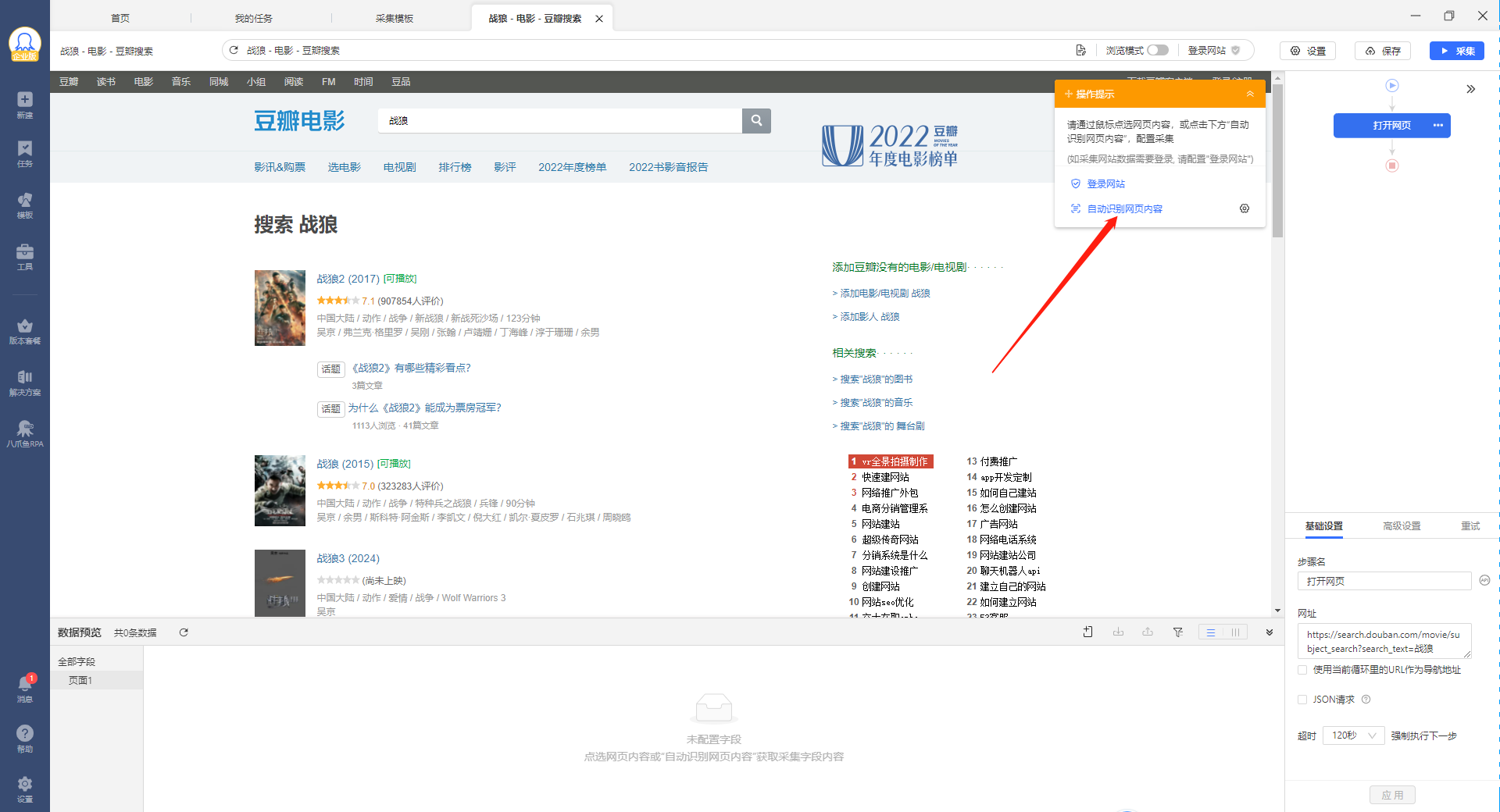
Task: Enable the JSON请求 checkbox
Action: pos(1302,700)
